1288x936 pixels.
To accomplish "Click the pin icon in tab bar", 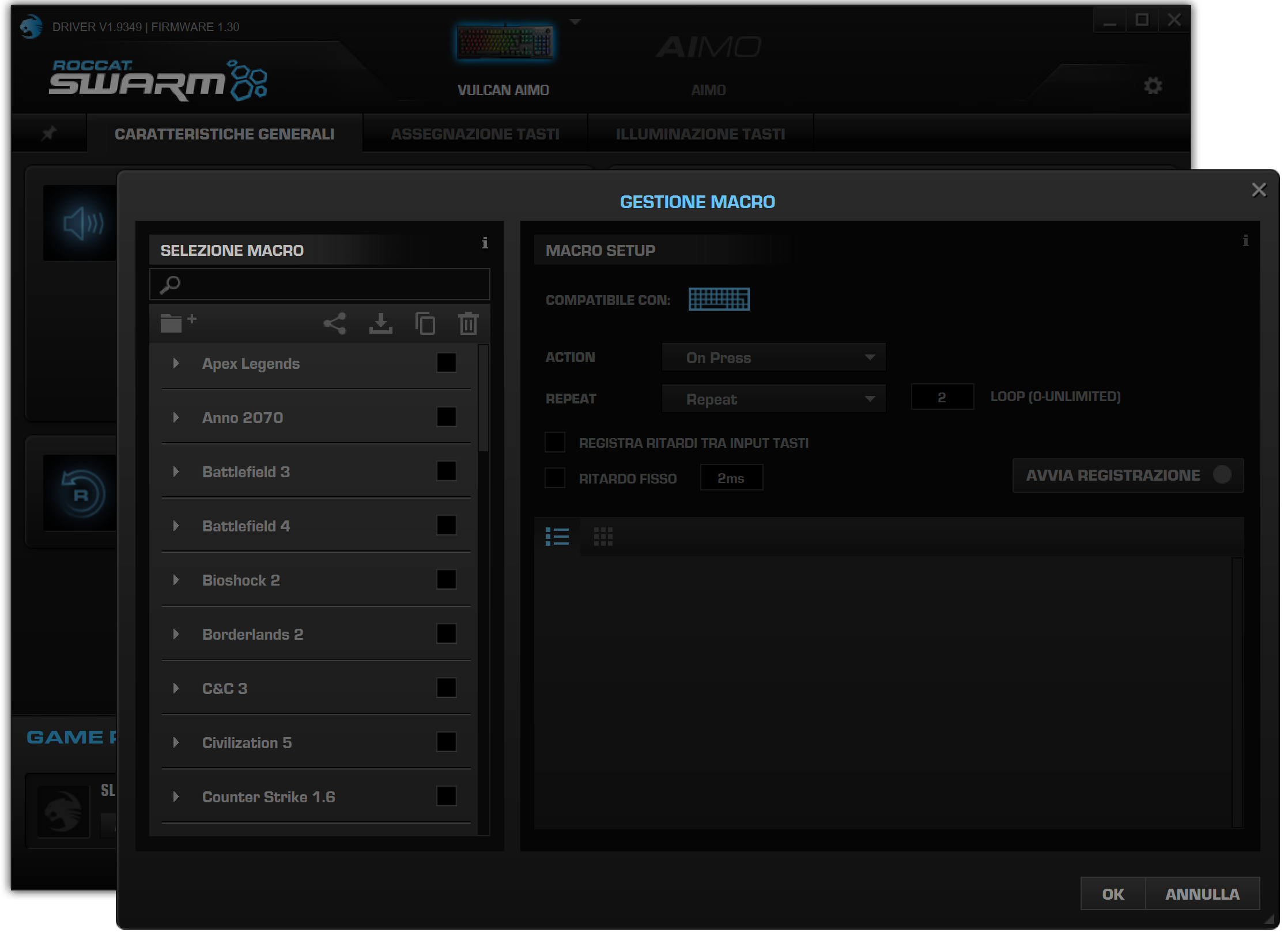I will [50, 133].
